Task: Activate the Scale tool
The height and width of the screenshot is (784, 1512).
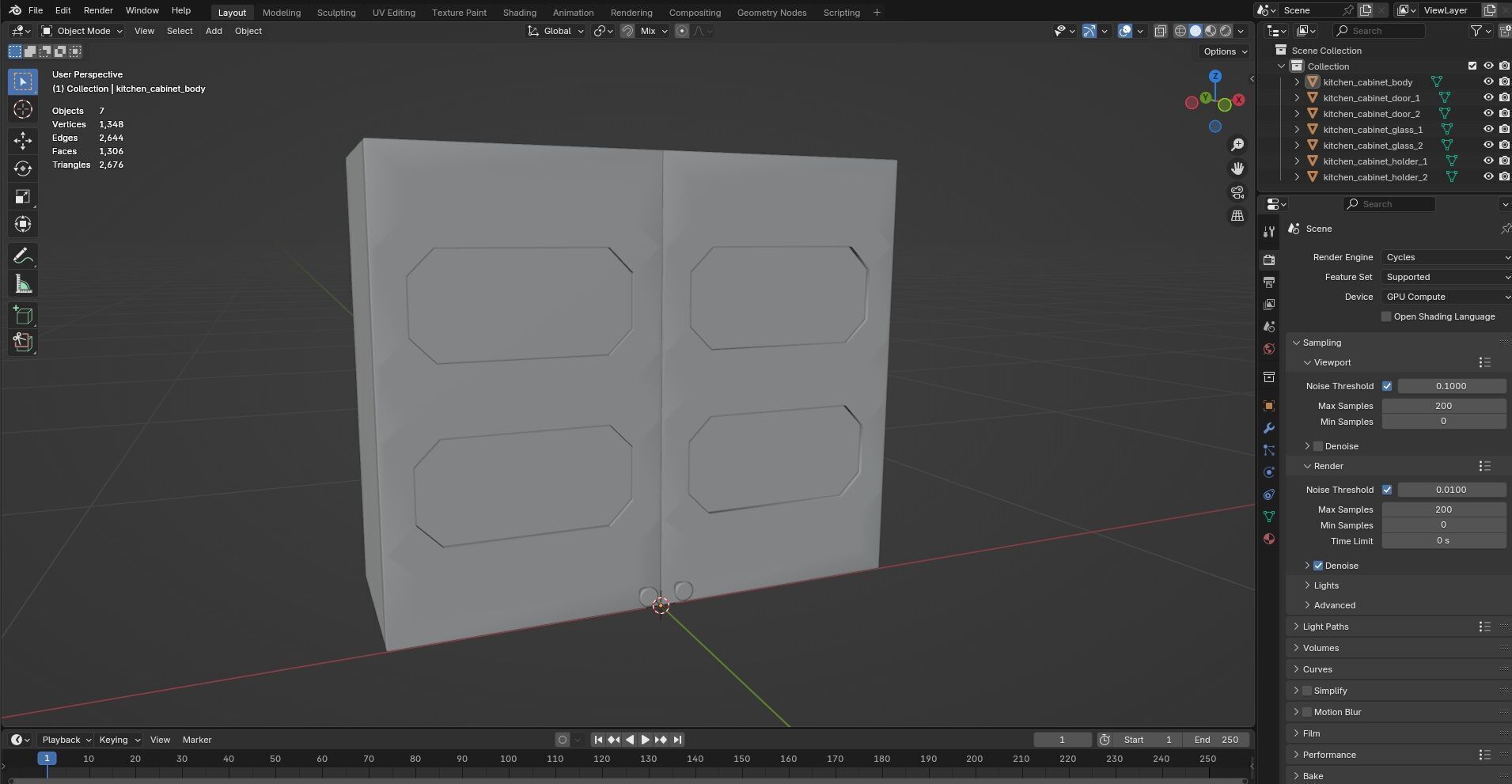Action: coord(23,196)
